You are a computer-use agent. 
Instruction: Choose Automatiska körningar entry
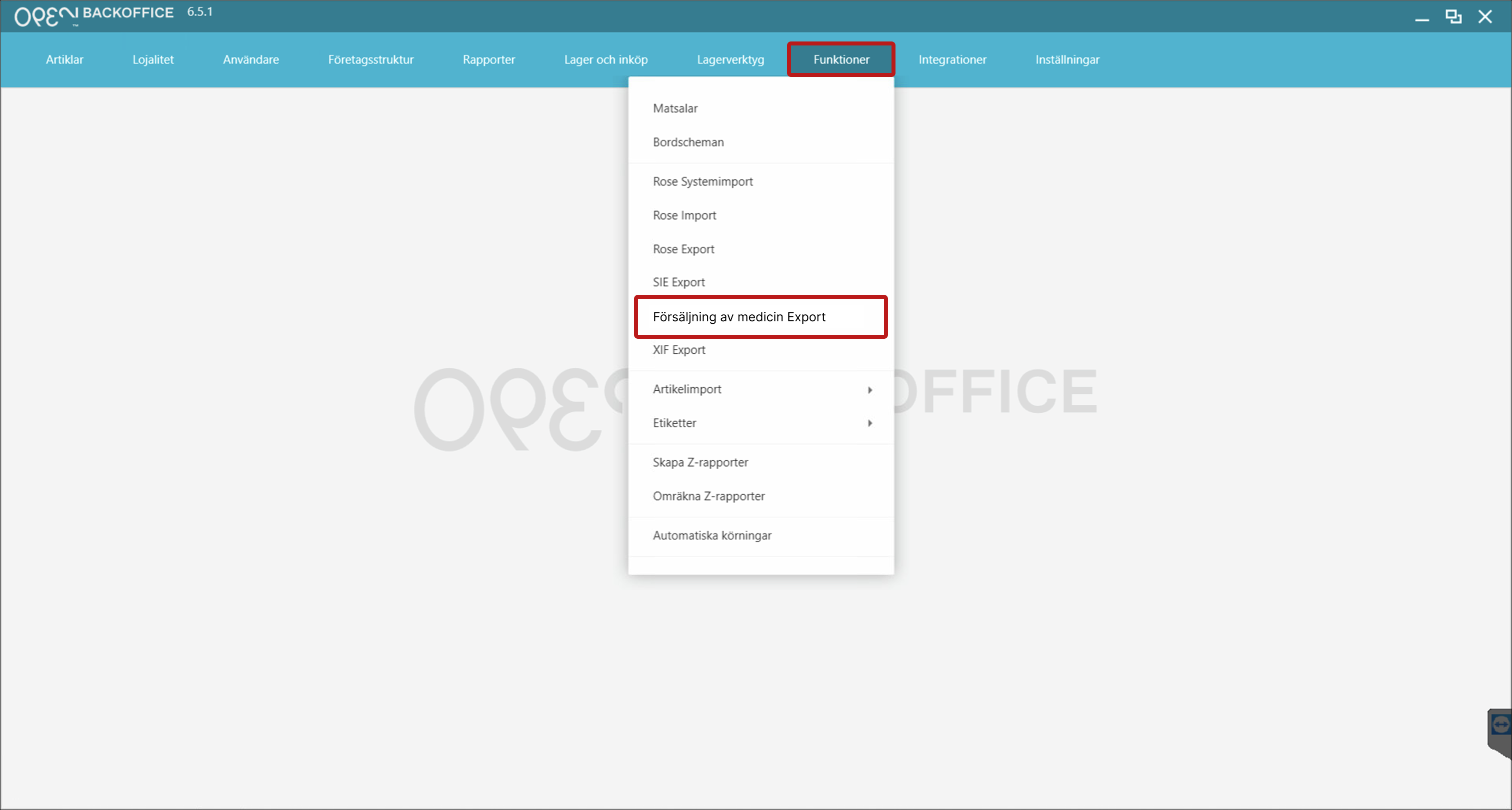[712, 536]
